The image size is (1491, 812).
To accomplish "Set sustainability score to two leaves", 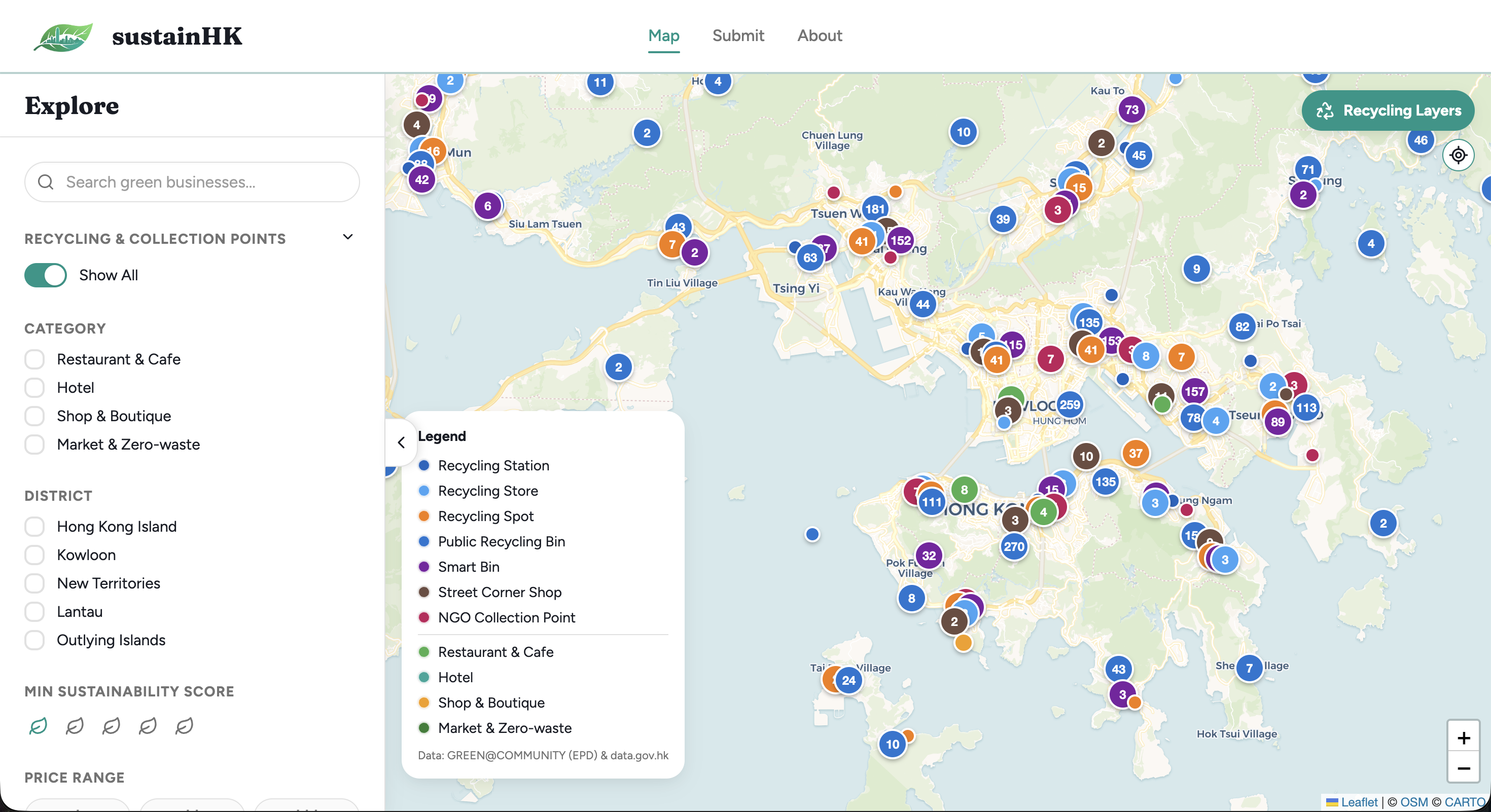I will [x=75, y=725].
